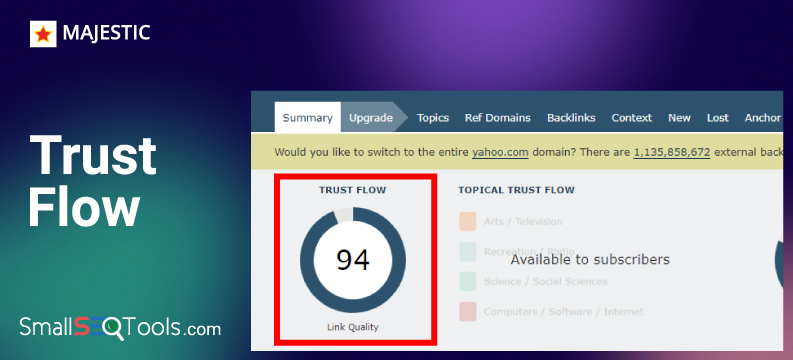
Task: Follow the yahoo.com domain link
Action: [500, 152]
